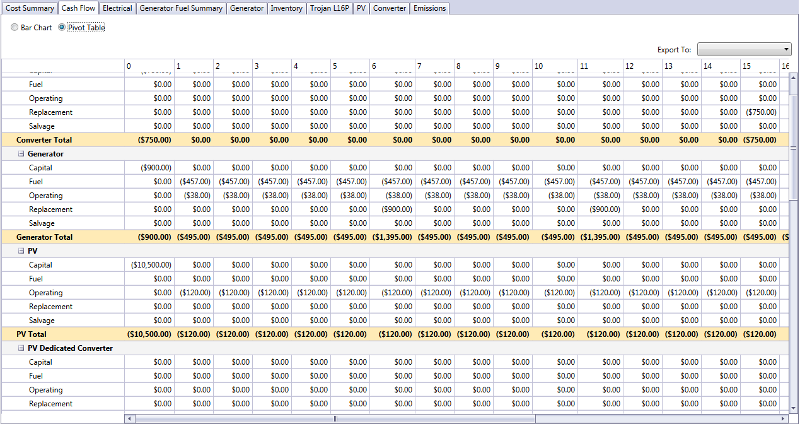Click the vertical scrollbar up arrow
Image resolution: width=800 pixels, height=424 pixels.
(794, 76)
